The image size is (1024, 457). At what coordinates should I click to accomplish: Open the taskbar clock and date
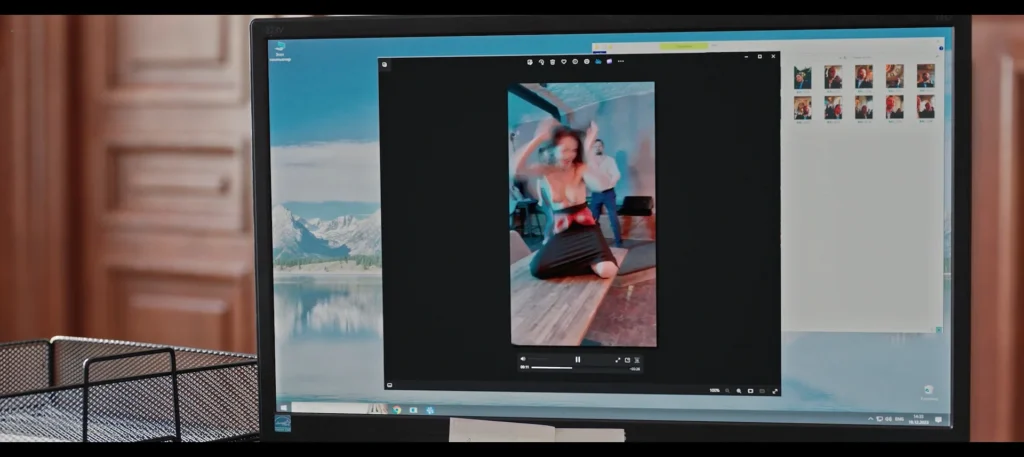(918, 418)
